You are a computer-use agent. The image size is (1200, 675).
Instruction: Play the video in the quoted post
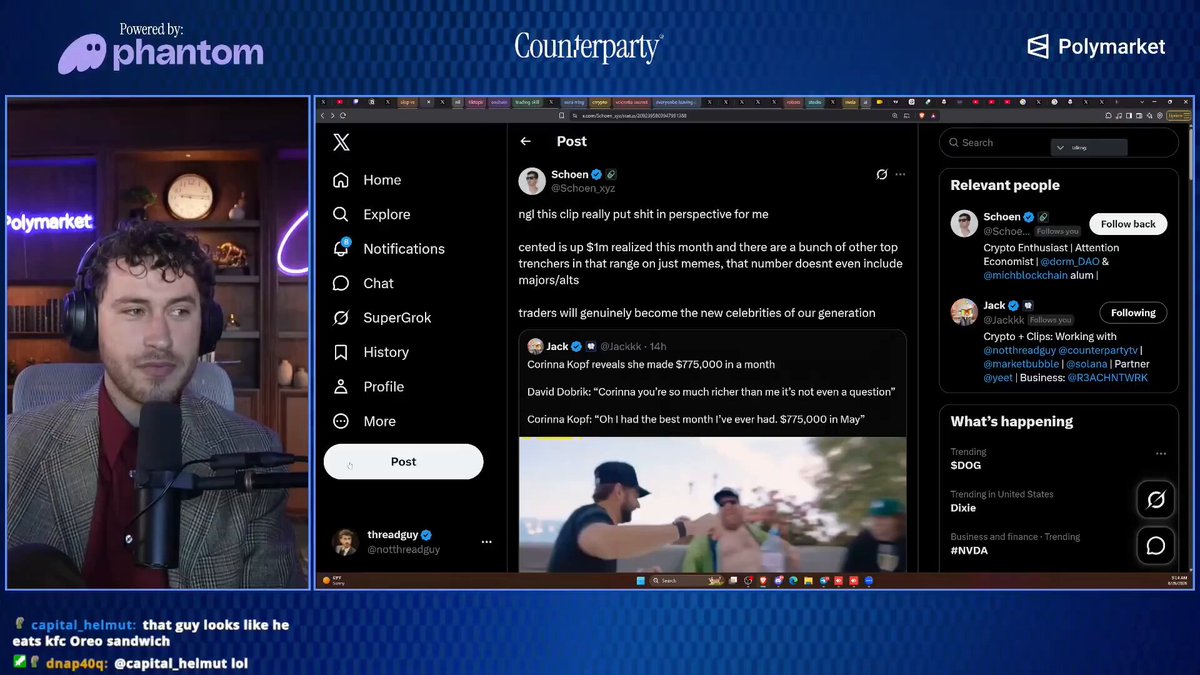coord(712,504)
